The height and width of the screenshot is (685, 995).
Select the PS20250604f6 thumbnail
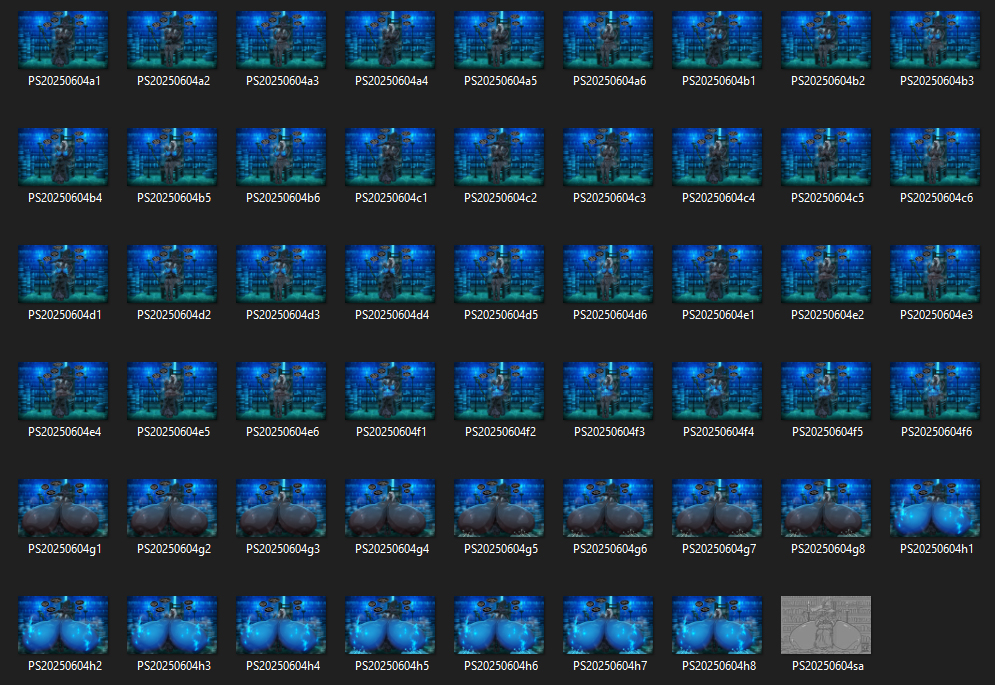pos(935,390)
